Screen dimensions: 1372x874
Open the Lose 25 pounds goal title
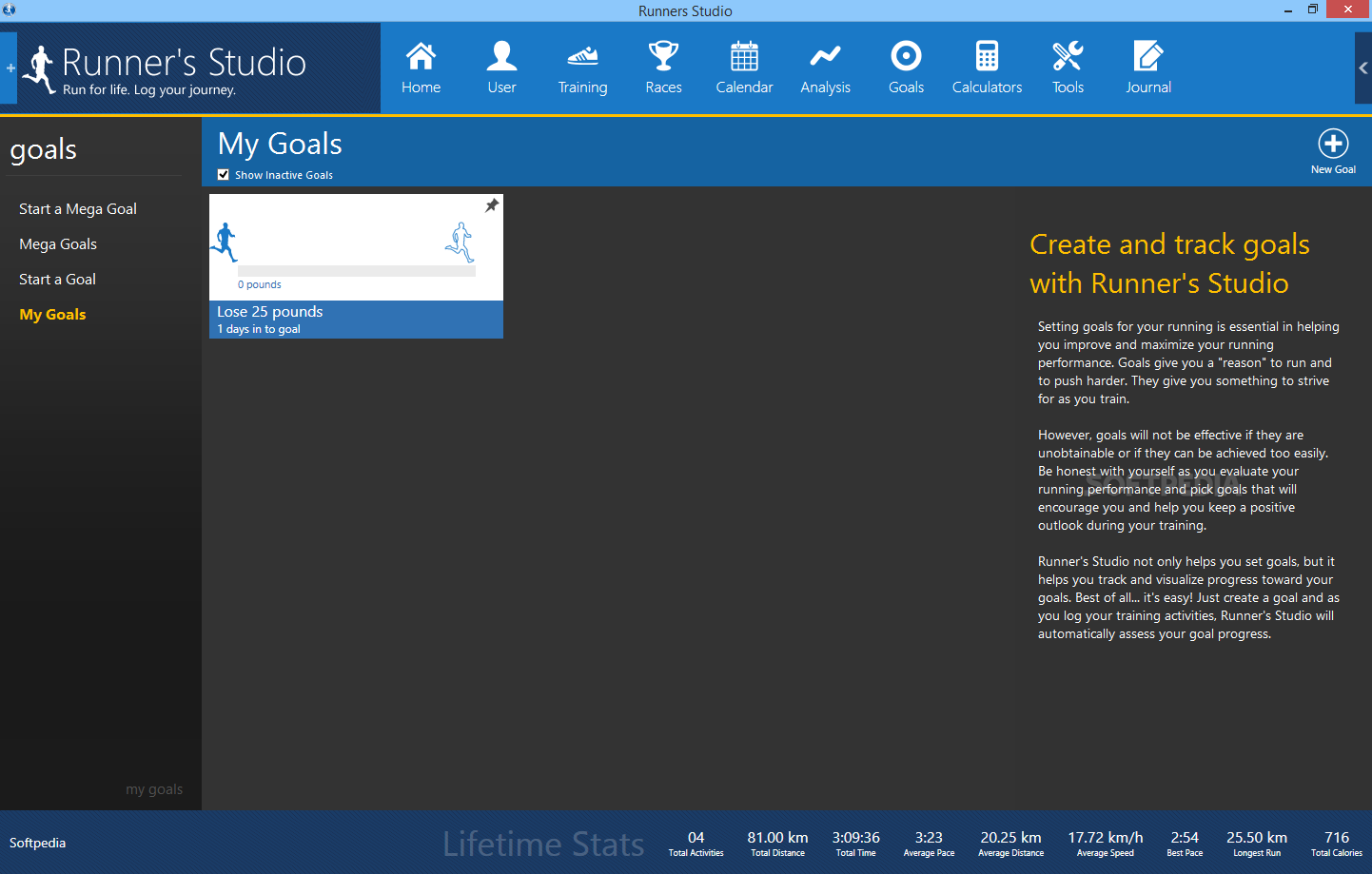(270, 312)
